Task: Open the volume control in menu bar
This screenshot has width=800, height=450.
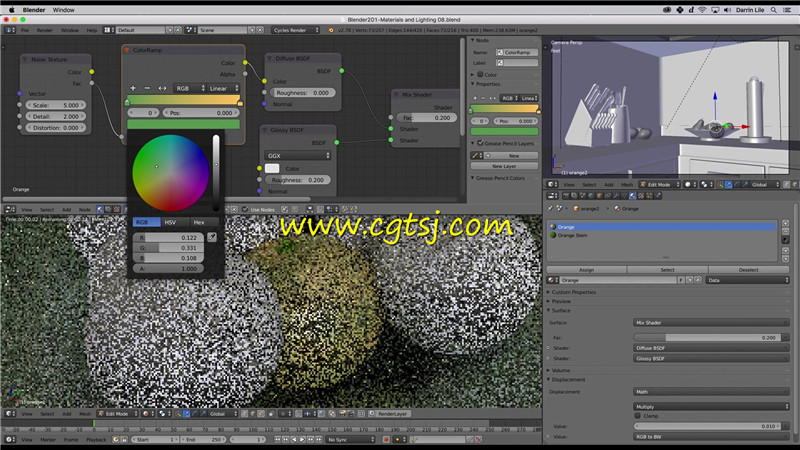Action: pyautogui.click(x=727, y=10)
